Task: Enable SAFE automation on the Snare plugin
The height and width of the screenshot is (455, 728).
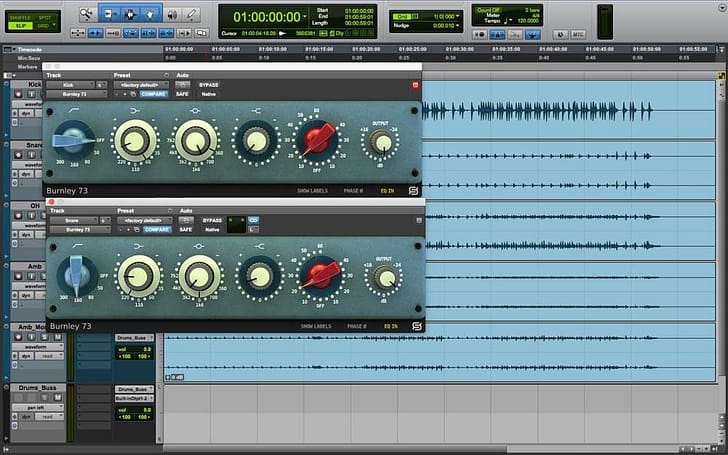Action: coord(183,229)
